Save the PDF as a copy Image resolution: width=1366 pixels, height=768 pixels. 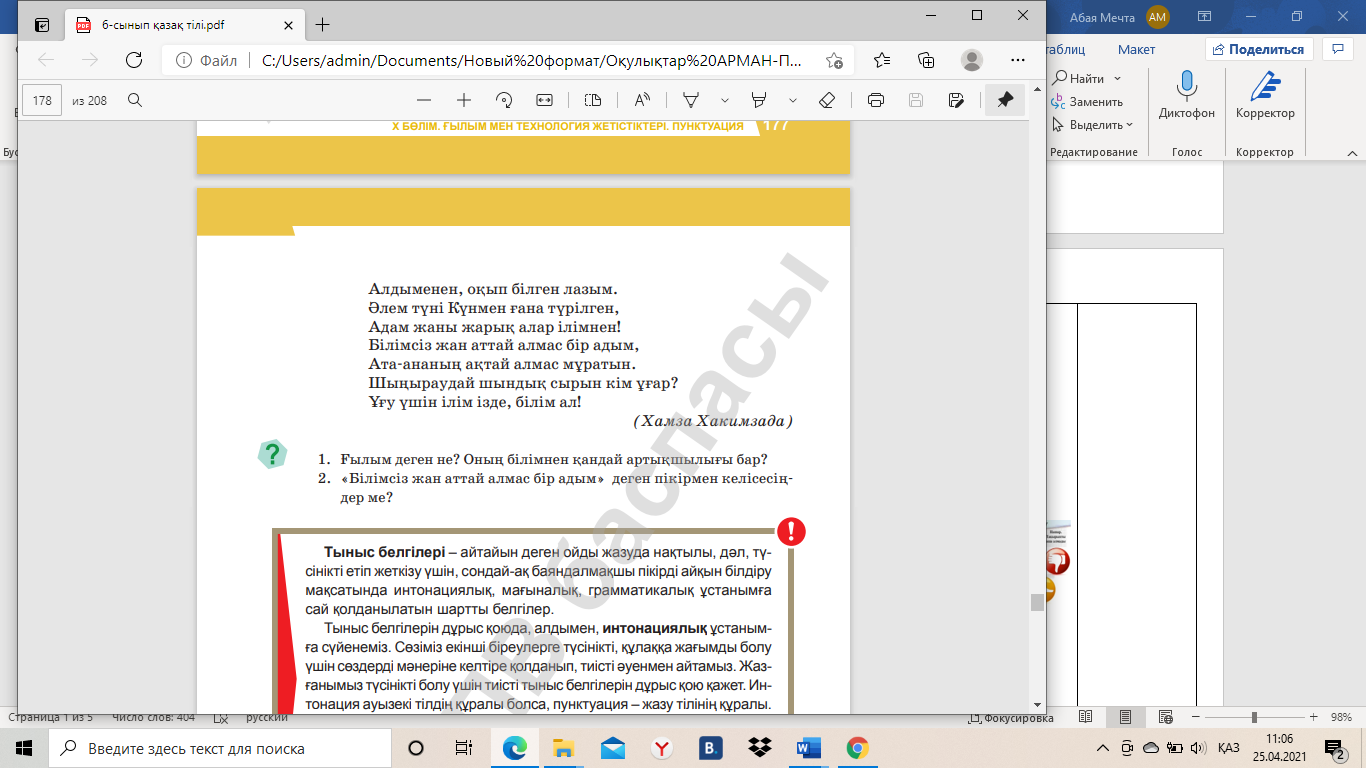point(956,100)
